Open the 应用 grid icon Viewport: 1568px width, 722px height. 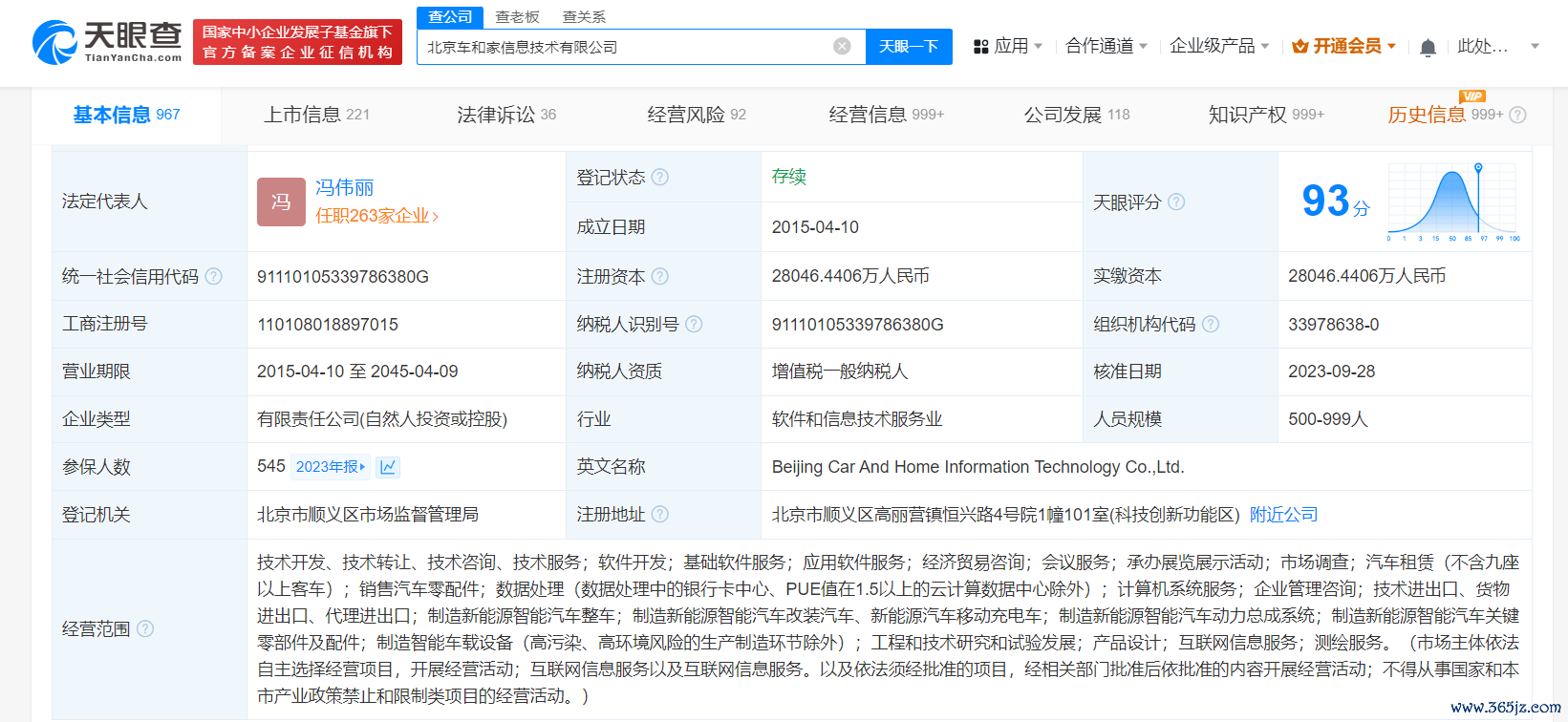pos(980,46)
